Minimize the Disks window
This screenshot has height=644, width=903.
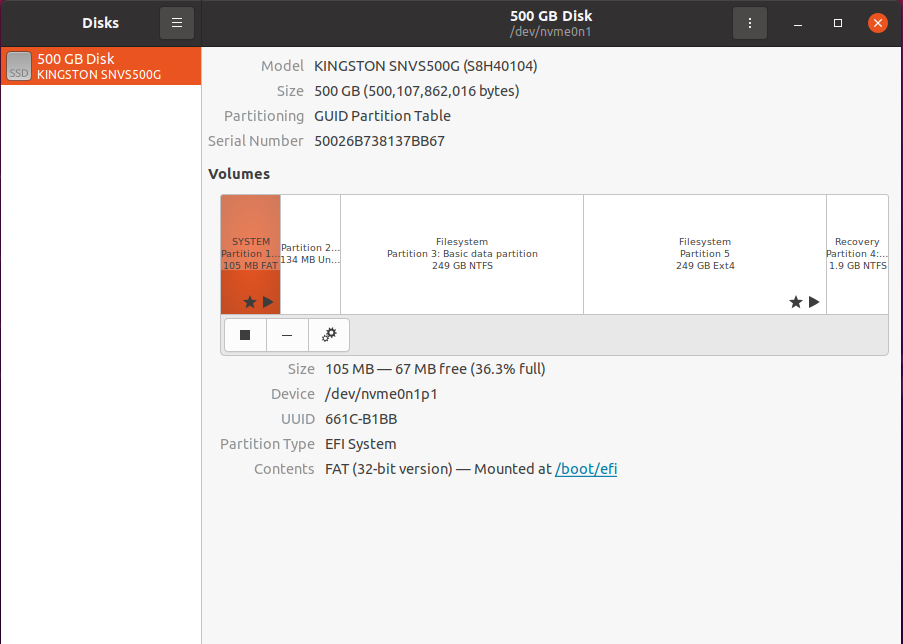tap(798, 23)
